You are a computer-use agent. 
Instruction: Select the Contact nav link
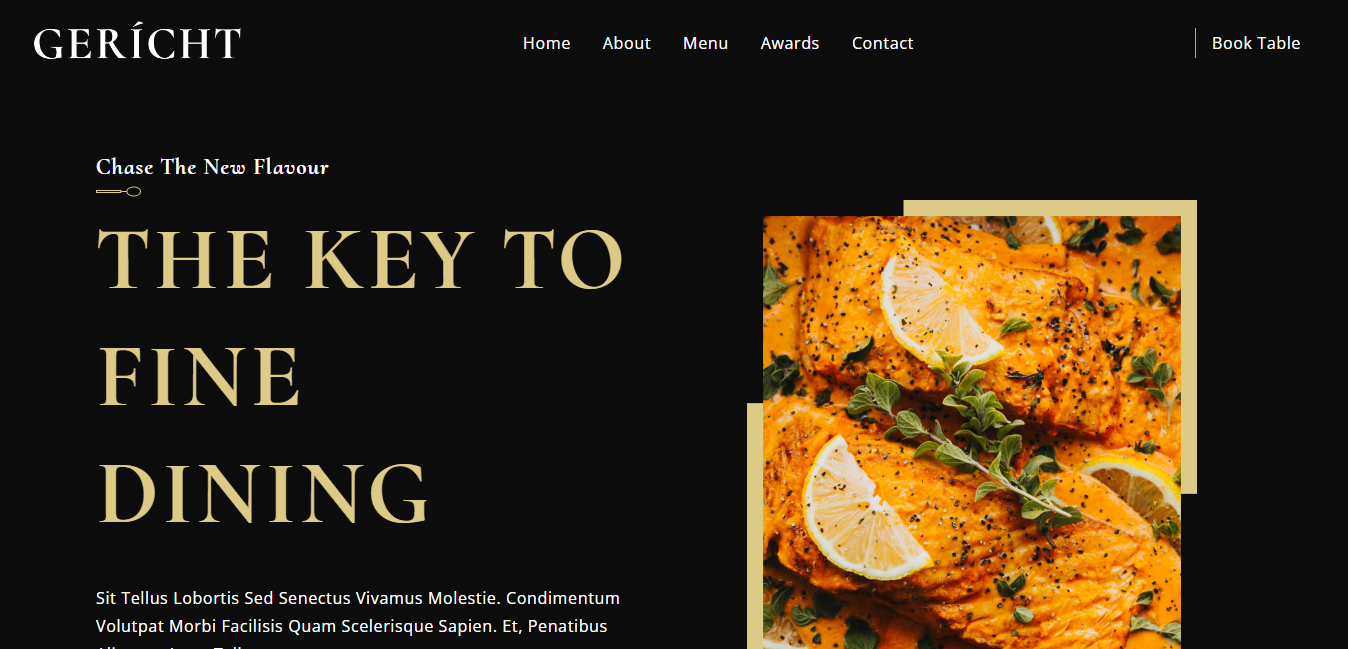click(x=882, y=43)
